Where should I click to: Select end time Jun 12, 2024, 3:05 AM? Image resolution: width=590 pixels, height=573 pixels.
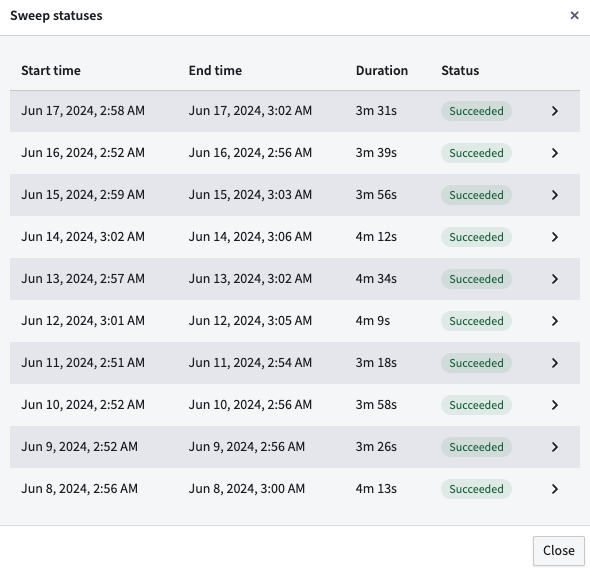coord(250,321)
